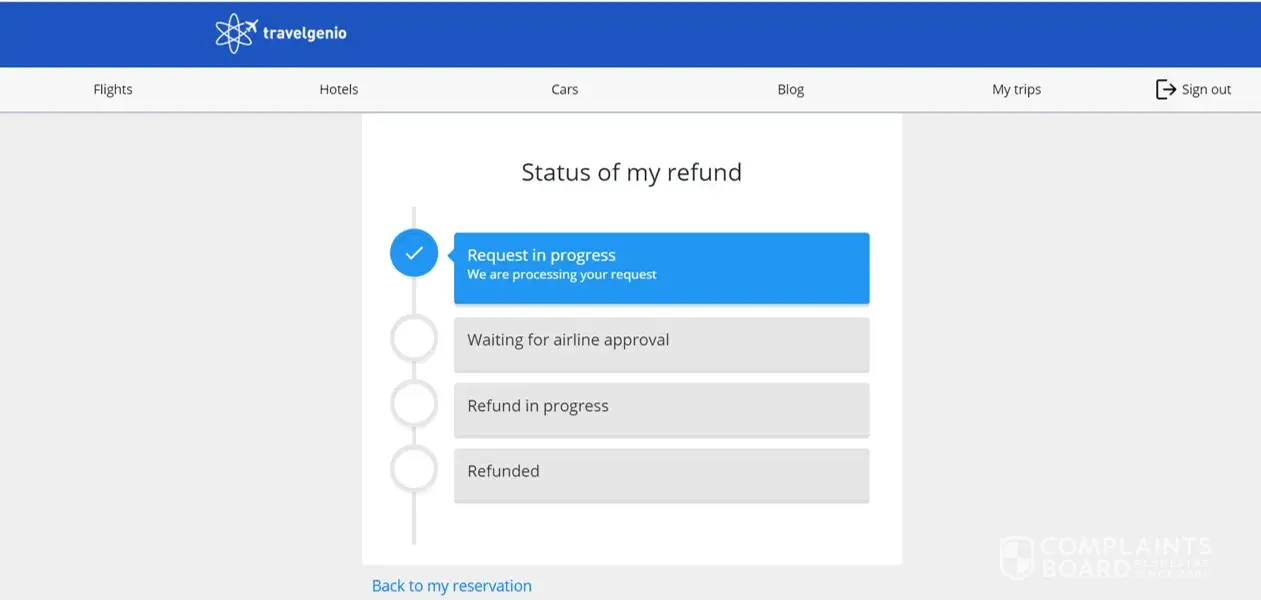Viewport: 1261px width, 600px height.
Task: Click the blue checkmark step circle
Action: pos(414,253)
